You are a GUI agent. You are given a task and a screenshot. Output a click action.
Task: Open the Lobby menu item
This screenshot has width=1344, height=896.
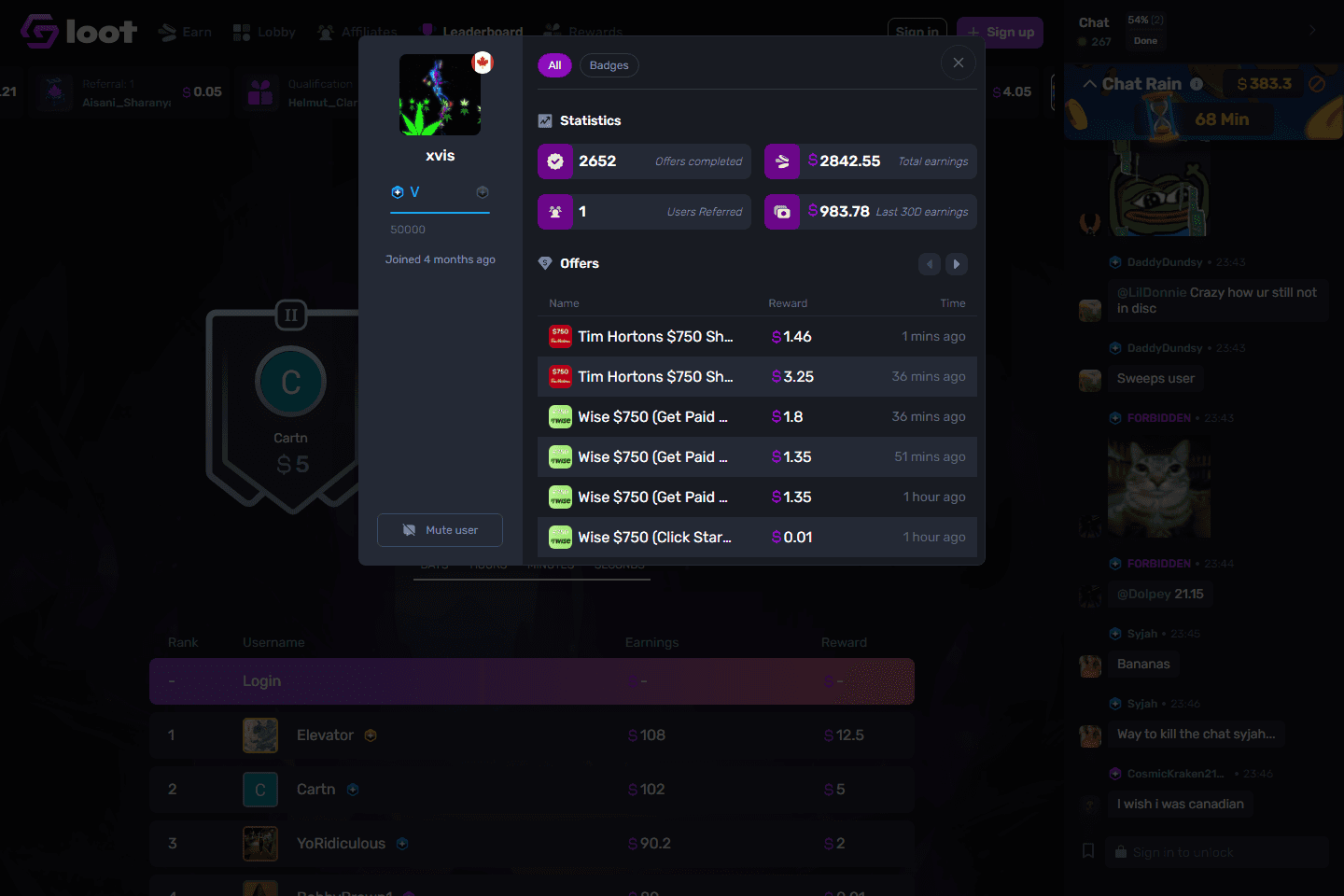(264, 32)
